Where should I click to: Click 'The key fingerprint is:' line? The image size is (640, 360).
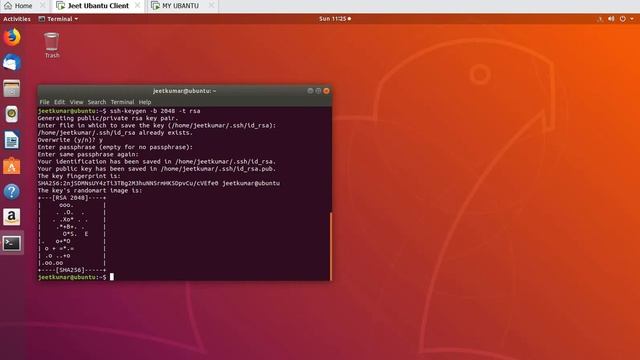(79, 176)
